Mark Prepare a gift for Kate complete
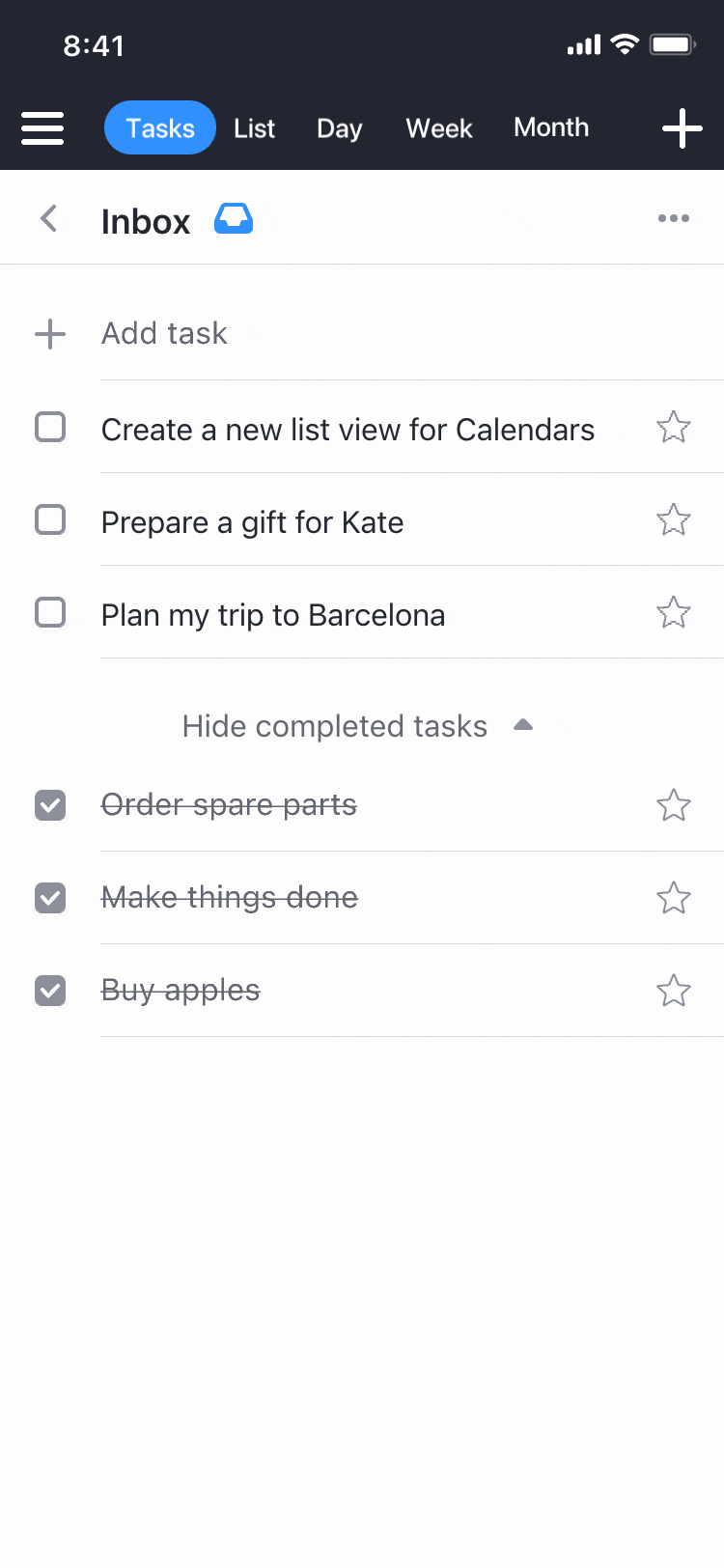The image size is (724, 1568). [50, 520]
